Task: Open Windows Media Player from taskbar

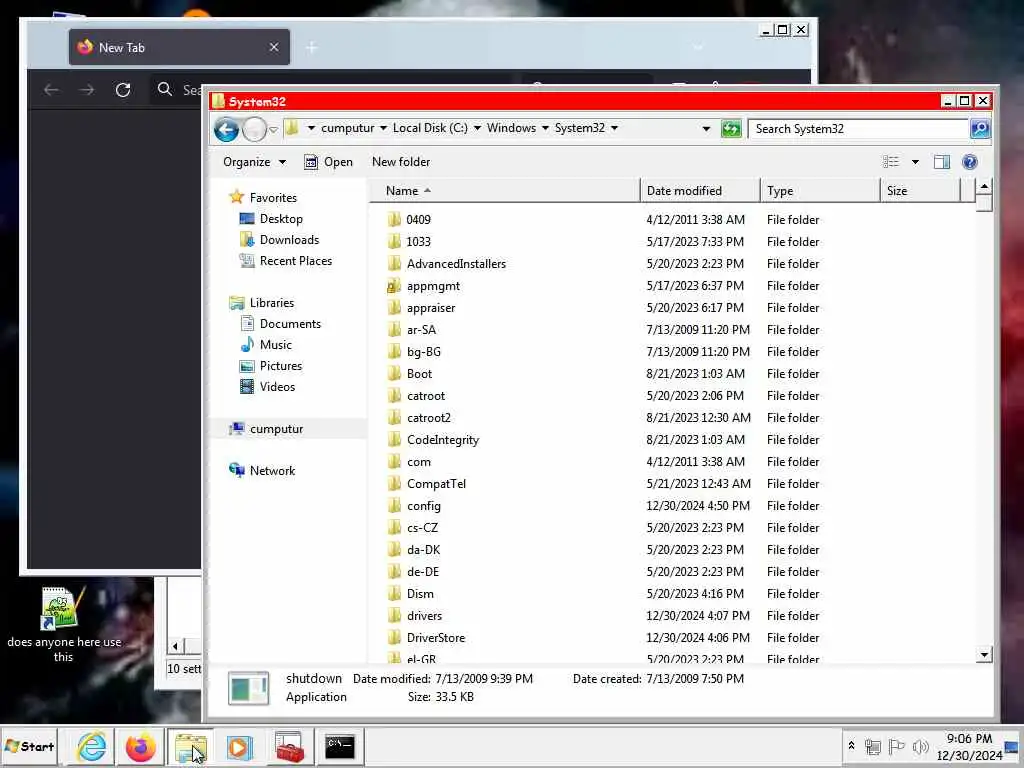Action: [x=239, y=747]
